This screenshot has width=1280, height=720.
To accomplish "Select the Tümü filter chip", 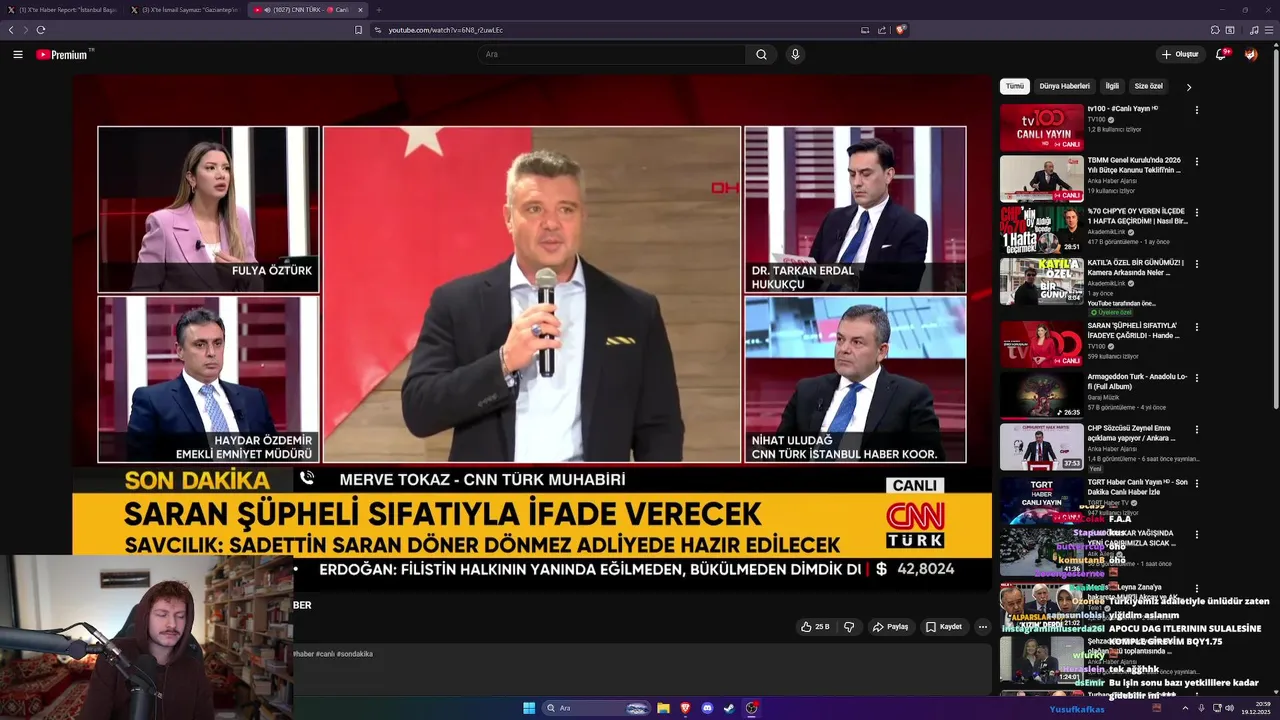I will click(1015, 86).
